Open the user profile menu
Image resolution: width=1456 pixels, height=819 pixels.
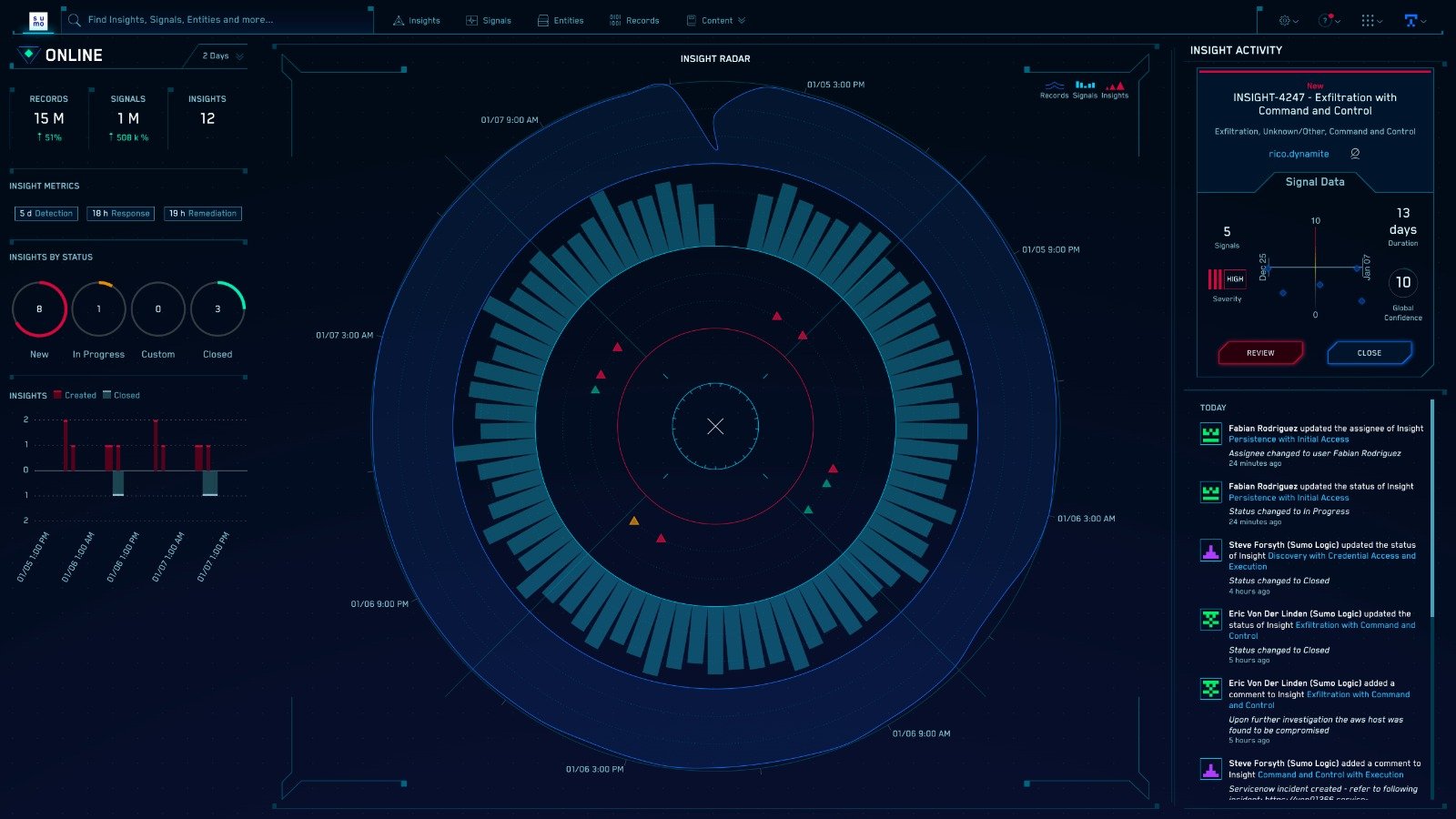coord(1415,20)
